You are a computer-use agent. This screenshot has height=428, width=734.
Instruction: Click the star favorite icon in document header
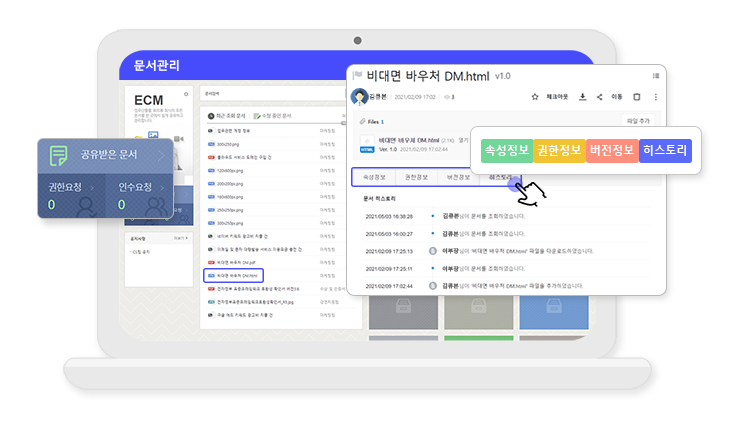click(535, 97)
